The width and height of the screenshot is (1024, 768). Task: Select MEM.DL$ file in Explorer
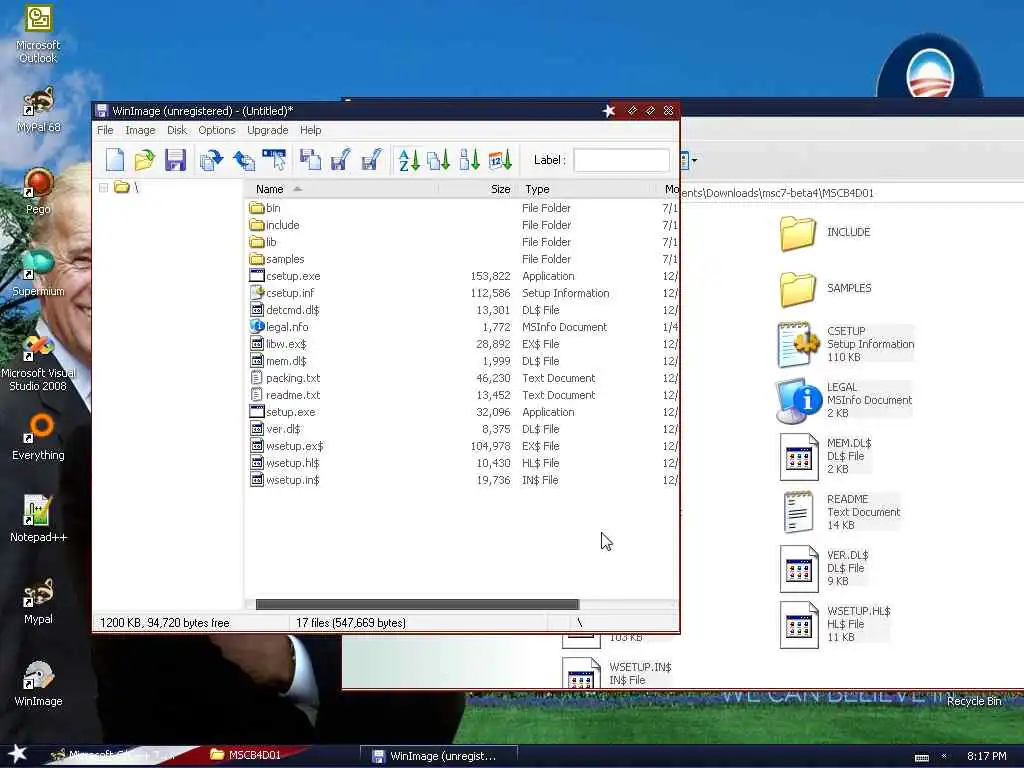(x=826, y=456)
